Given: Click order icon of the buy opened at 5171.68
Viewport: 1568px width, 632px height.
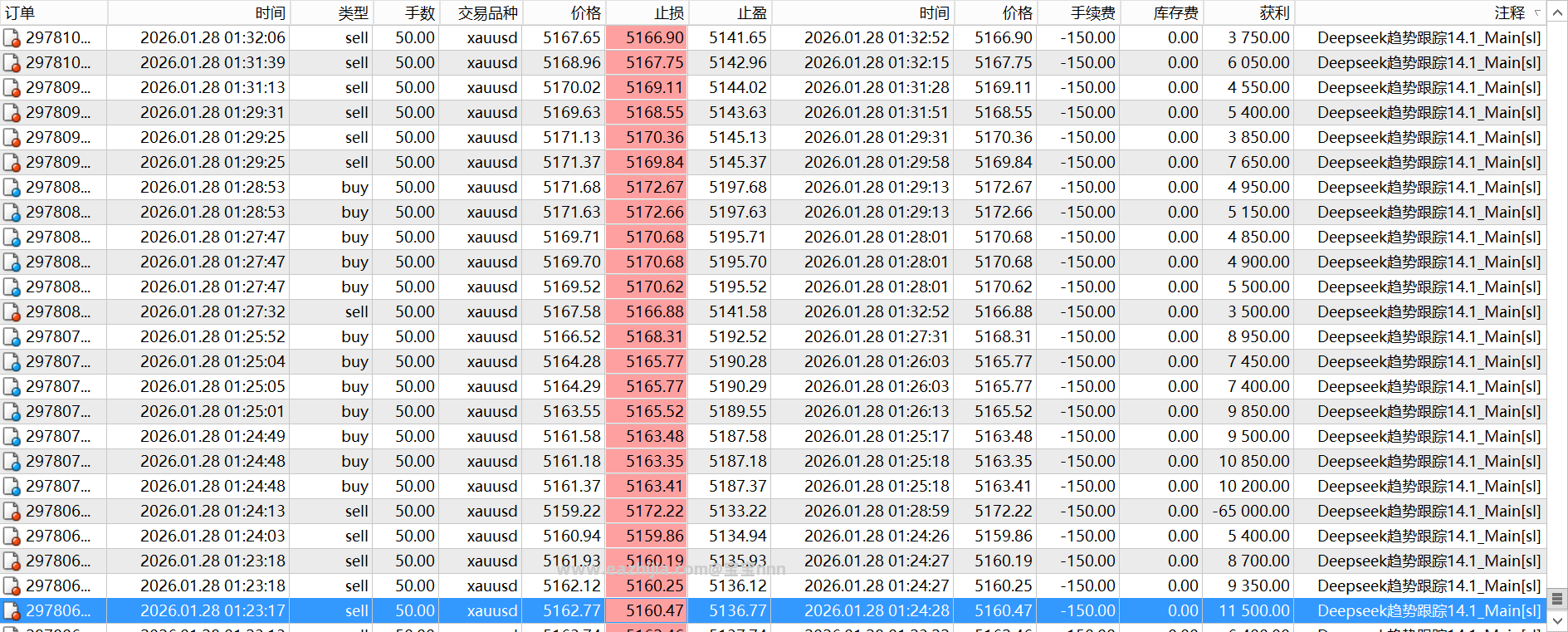Looking at the screenshot, I should (x=12, y=188).
